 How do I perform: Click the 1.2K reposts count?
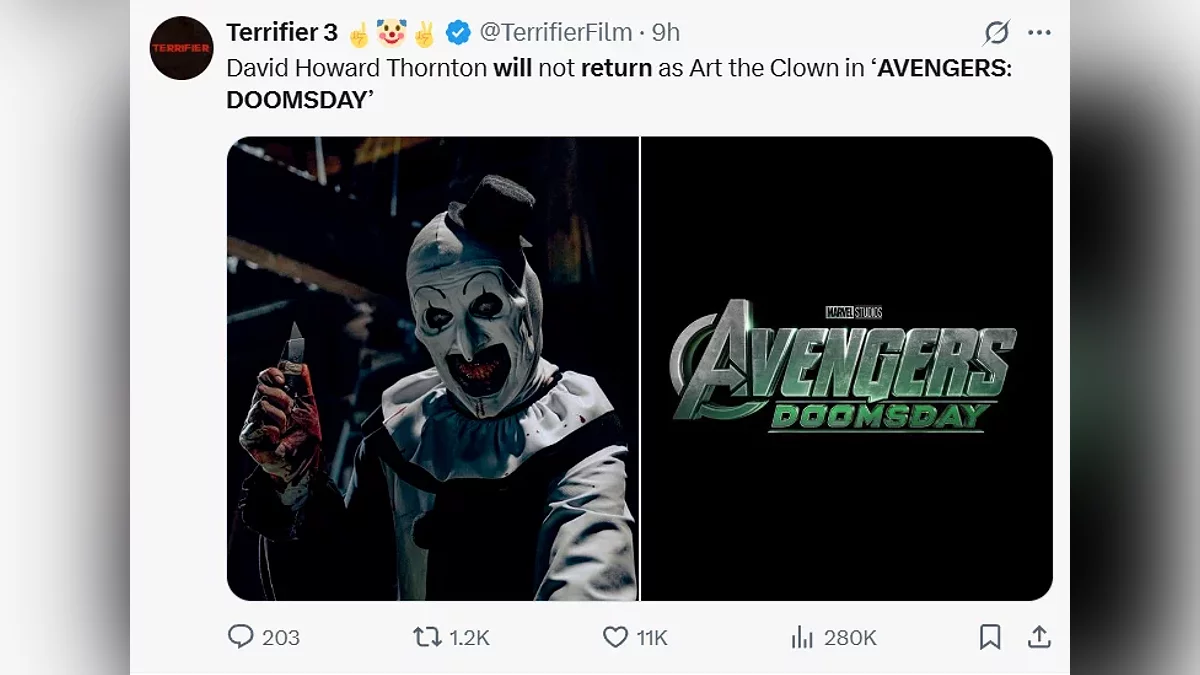pyautogui.click(x=469, y=638)
